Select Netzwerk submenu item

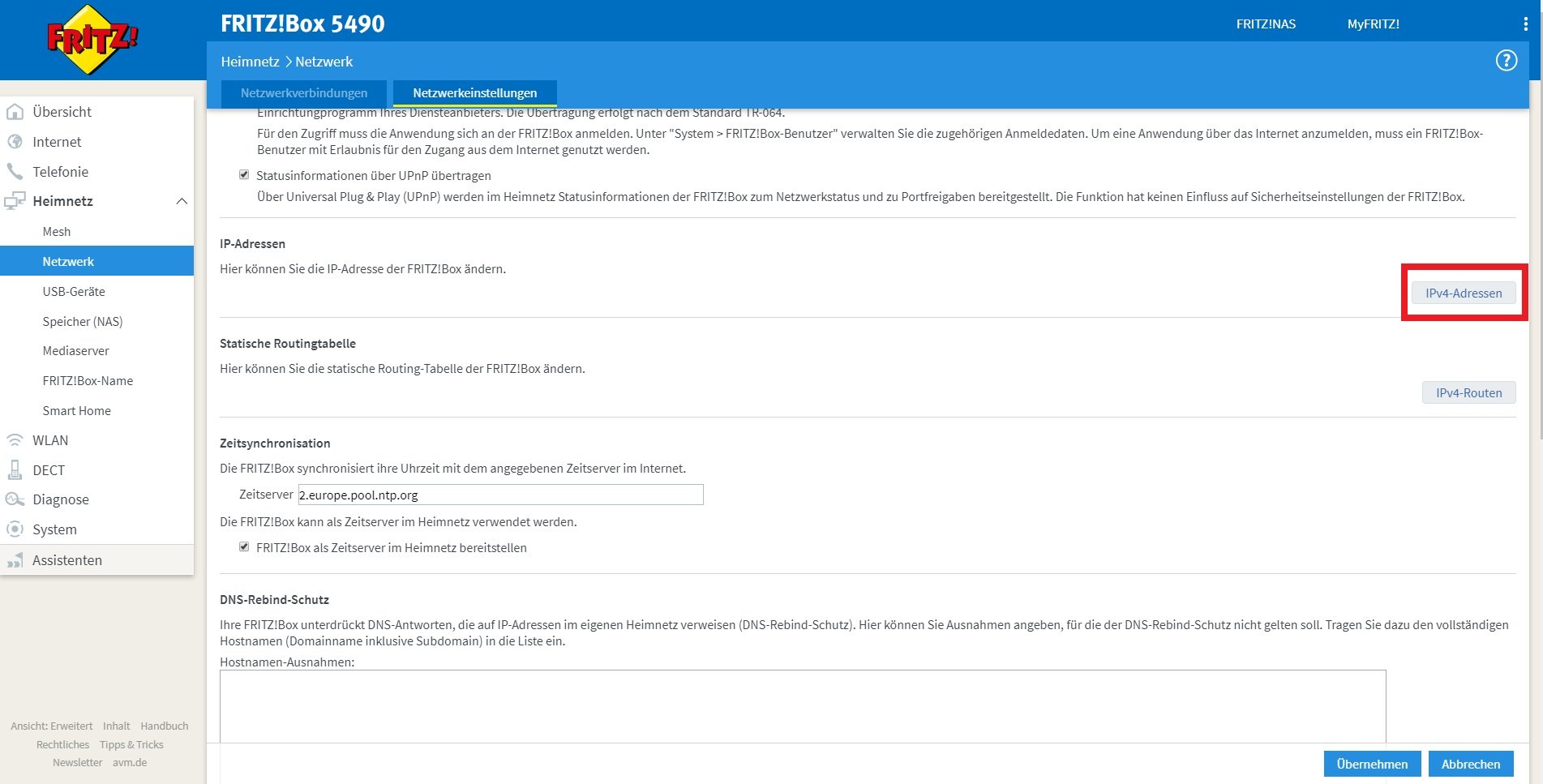[97, 261]
